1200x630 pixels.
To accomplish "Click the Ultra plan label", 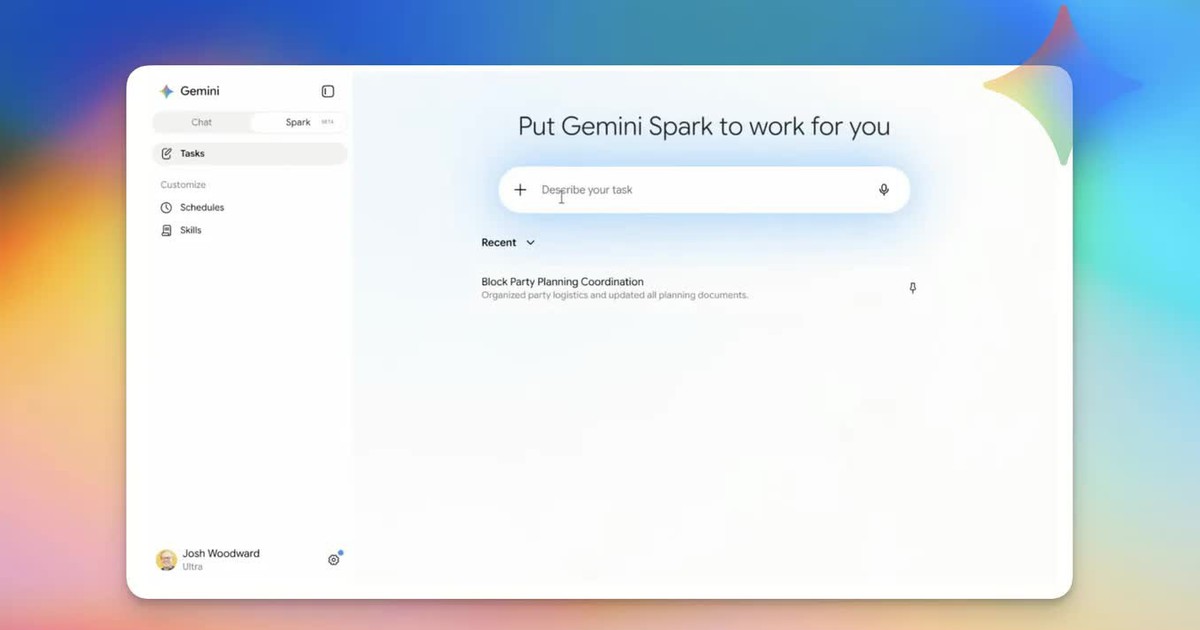I will point(192,567).
